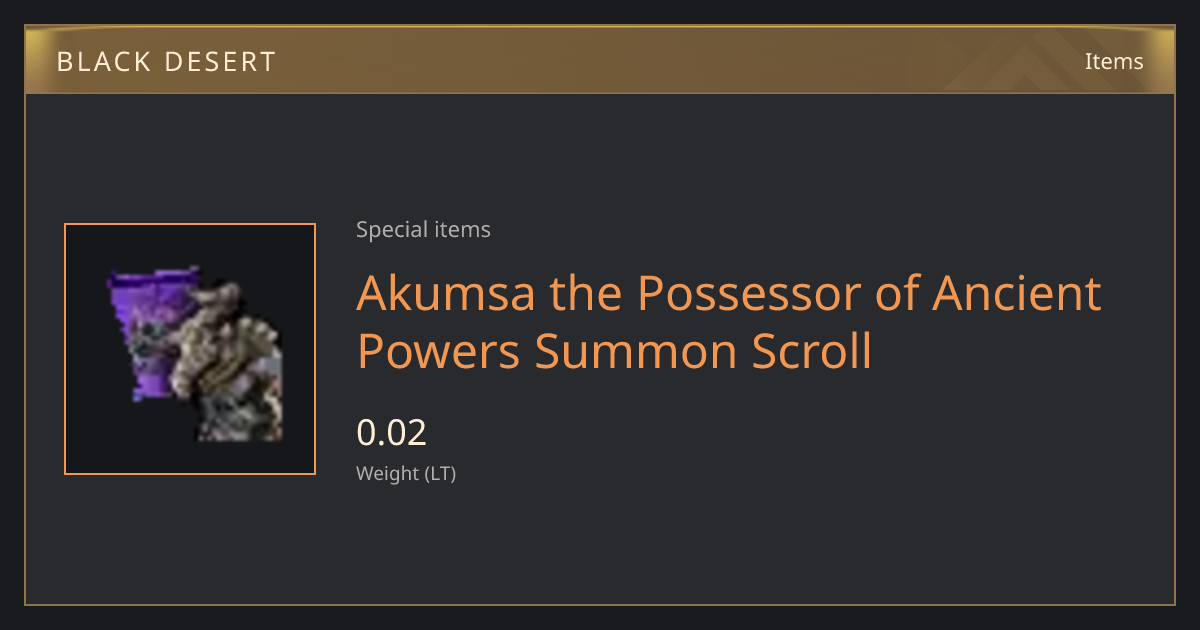
Task: Click the word Summon in the title
Action: click(x=631, y=352)
